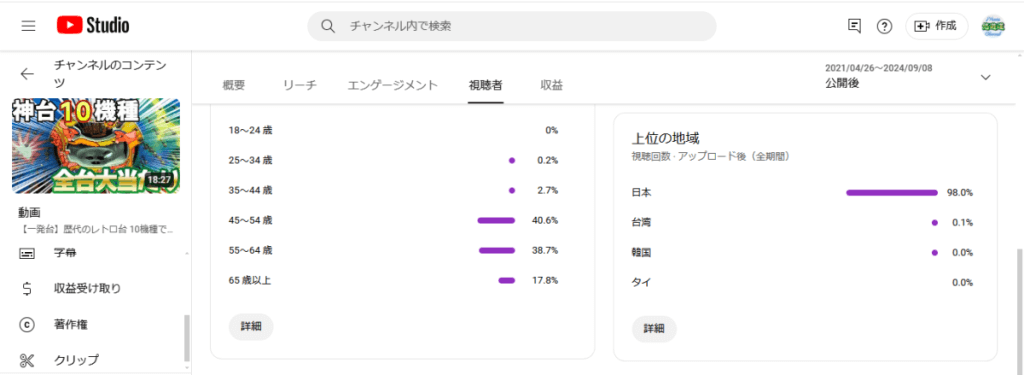Click the チャンネル内で検索 search field
Image resolution: width=1024 pixels, height=375 pixels.
click(512, 26)
